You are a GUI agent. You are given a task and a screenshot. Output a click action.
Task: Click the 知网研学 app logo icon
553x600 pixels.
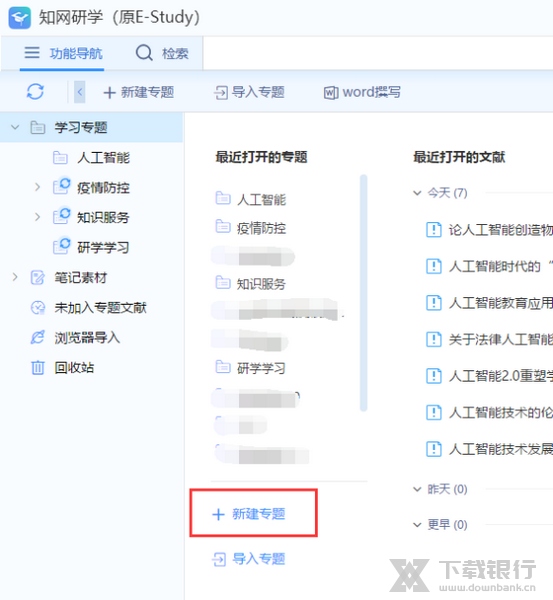20,18
